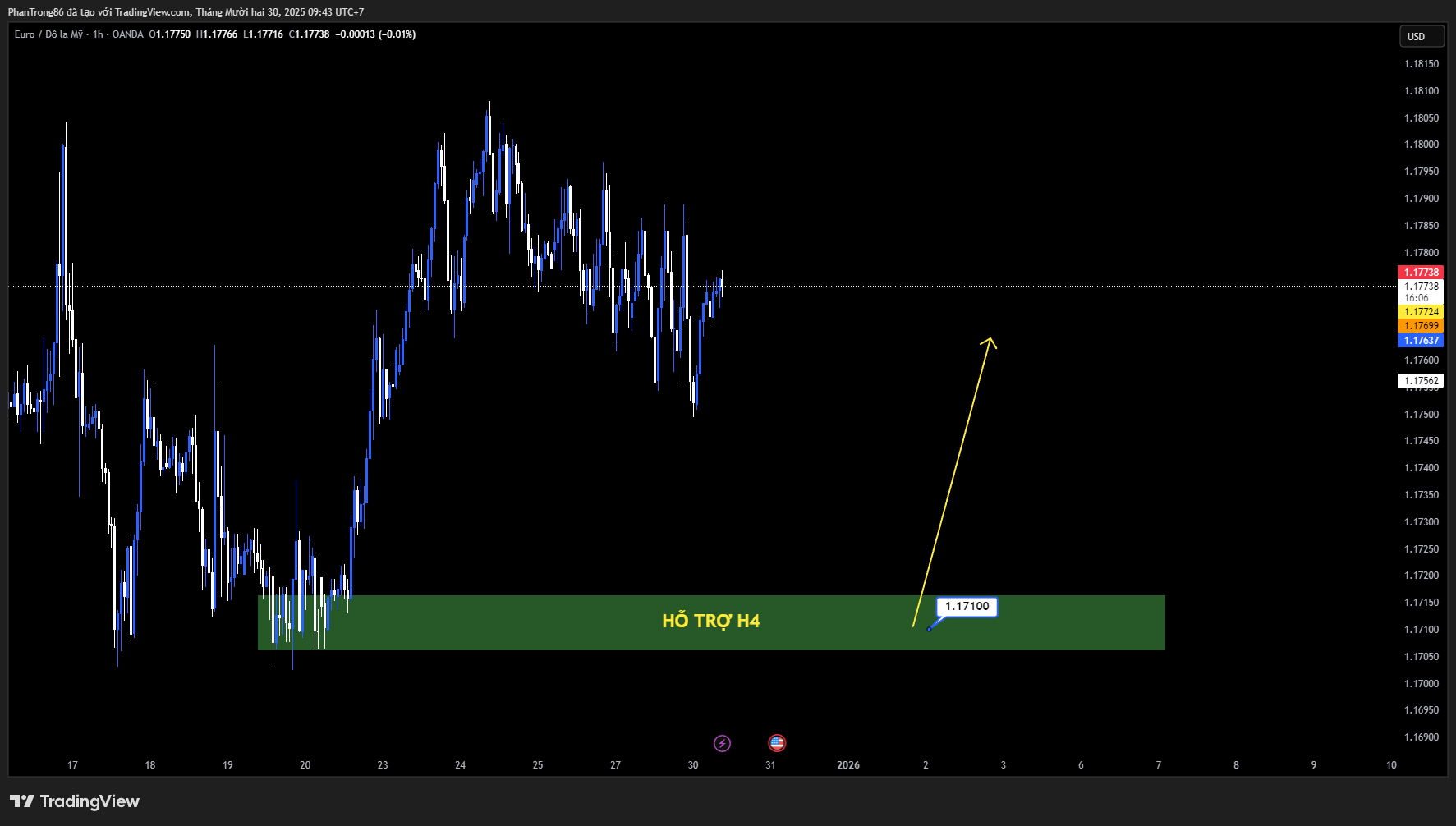The image size is (1456, 826).
Task: Click the green HỖ TRỢ H4 zone
Action: tap(711, 622)
